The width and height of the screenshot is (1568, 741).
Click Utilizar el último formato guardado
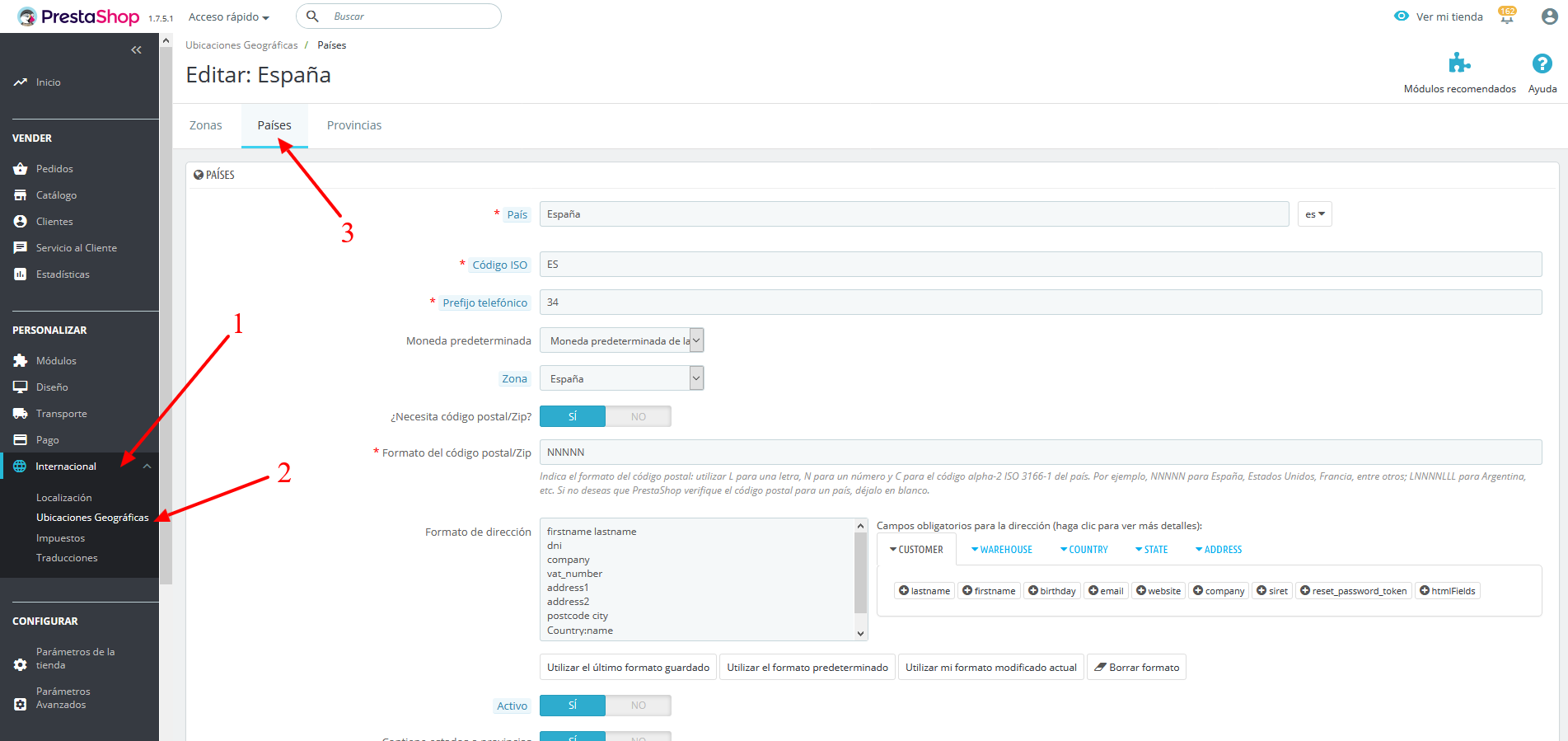[x=628, y=668]
